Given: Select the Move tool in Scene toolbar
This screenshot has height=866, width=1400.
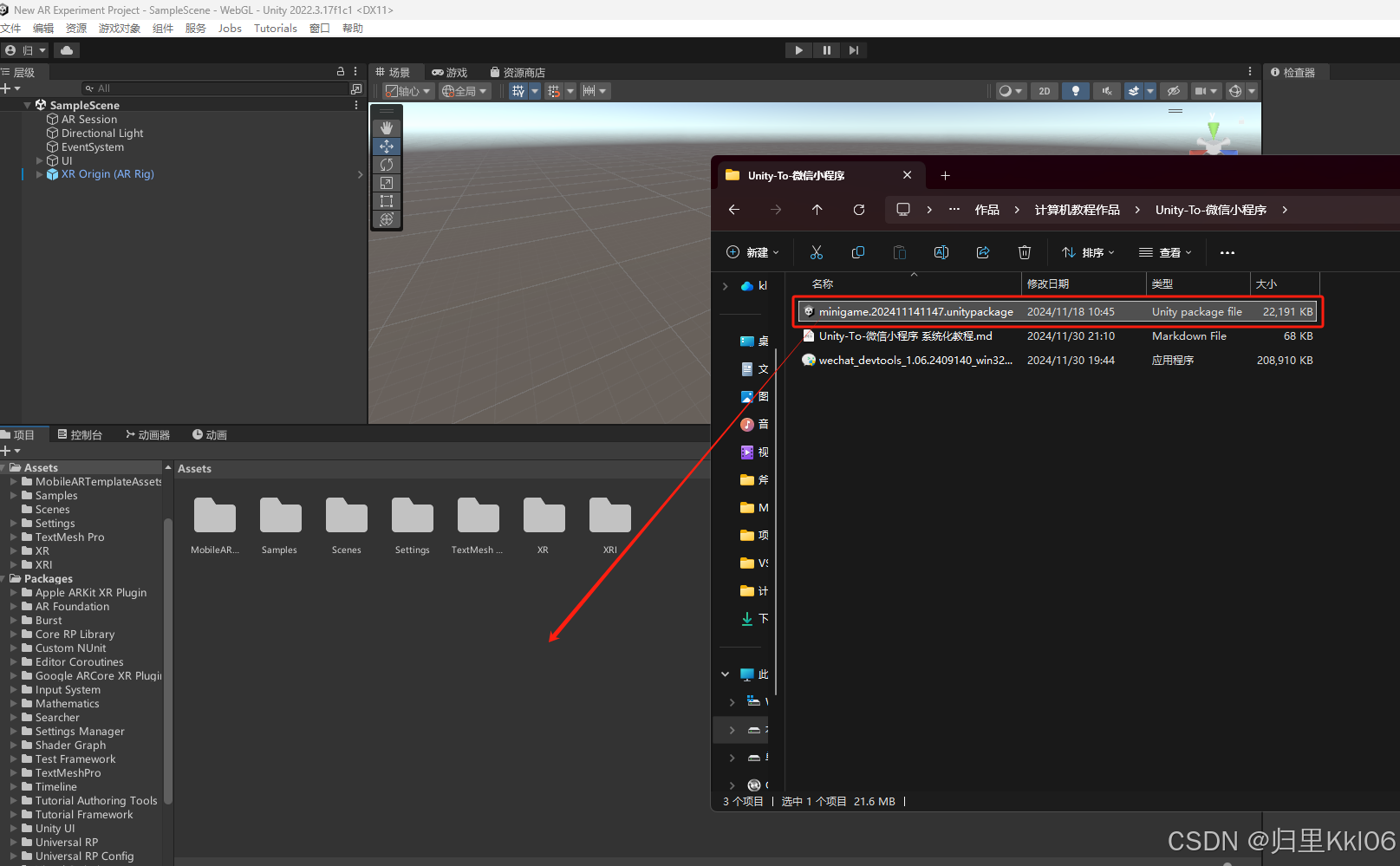Looking at the screenshot, I should coord(387,147).
